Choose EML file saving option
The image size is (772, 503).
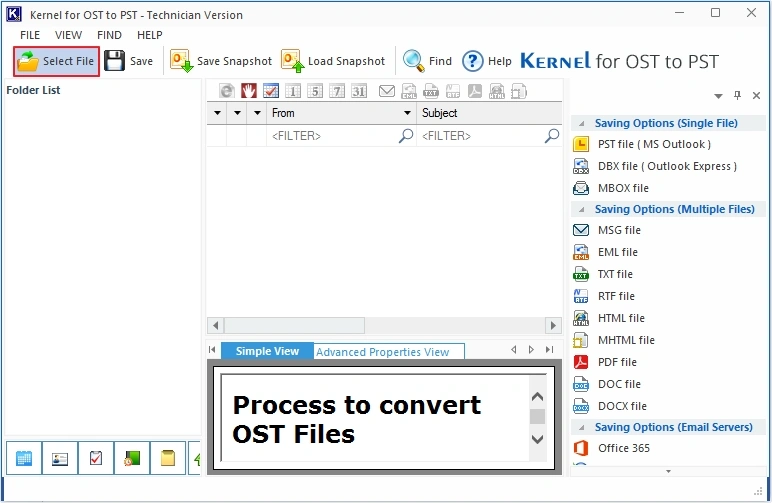click(606, 252)
